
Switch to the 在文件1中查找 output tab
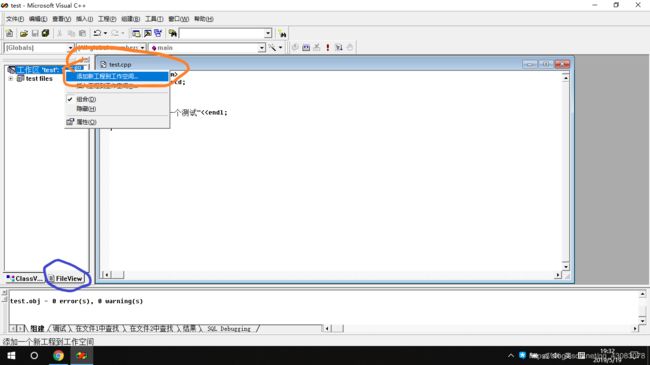97,328
